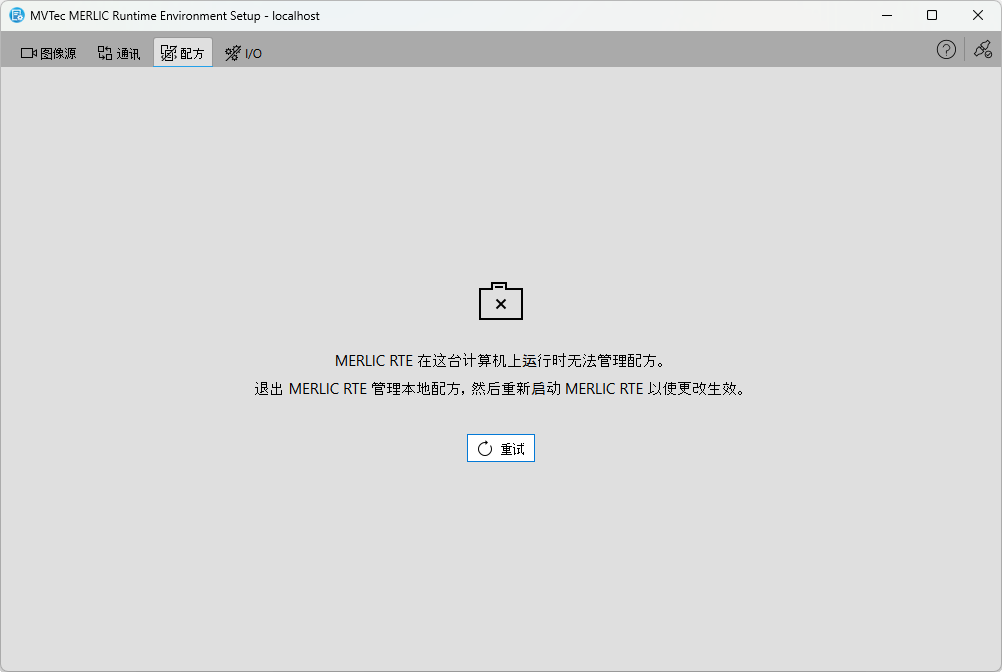Viewport: 1002px width, 672px height.
Task: Maximize the MERLIC Setup window
Action: point(932,15)
